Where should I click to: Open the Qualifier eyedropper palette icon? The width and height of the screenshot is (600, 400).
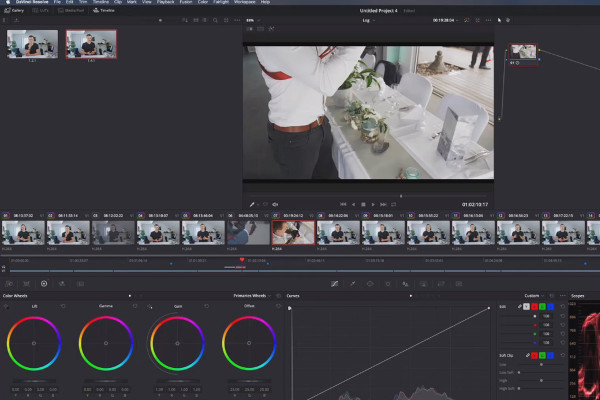[352, 284]
